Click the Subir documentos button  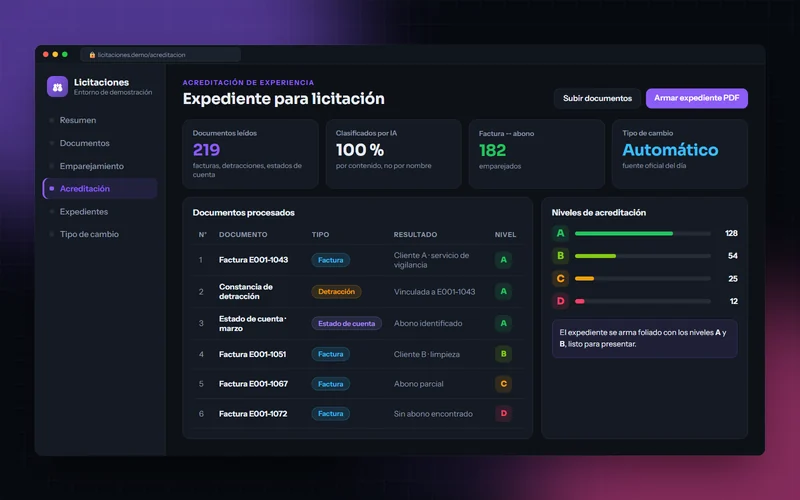click(597, 98)
